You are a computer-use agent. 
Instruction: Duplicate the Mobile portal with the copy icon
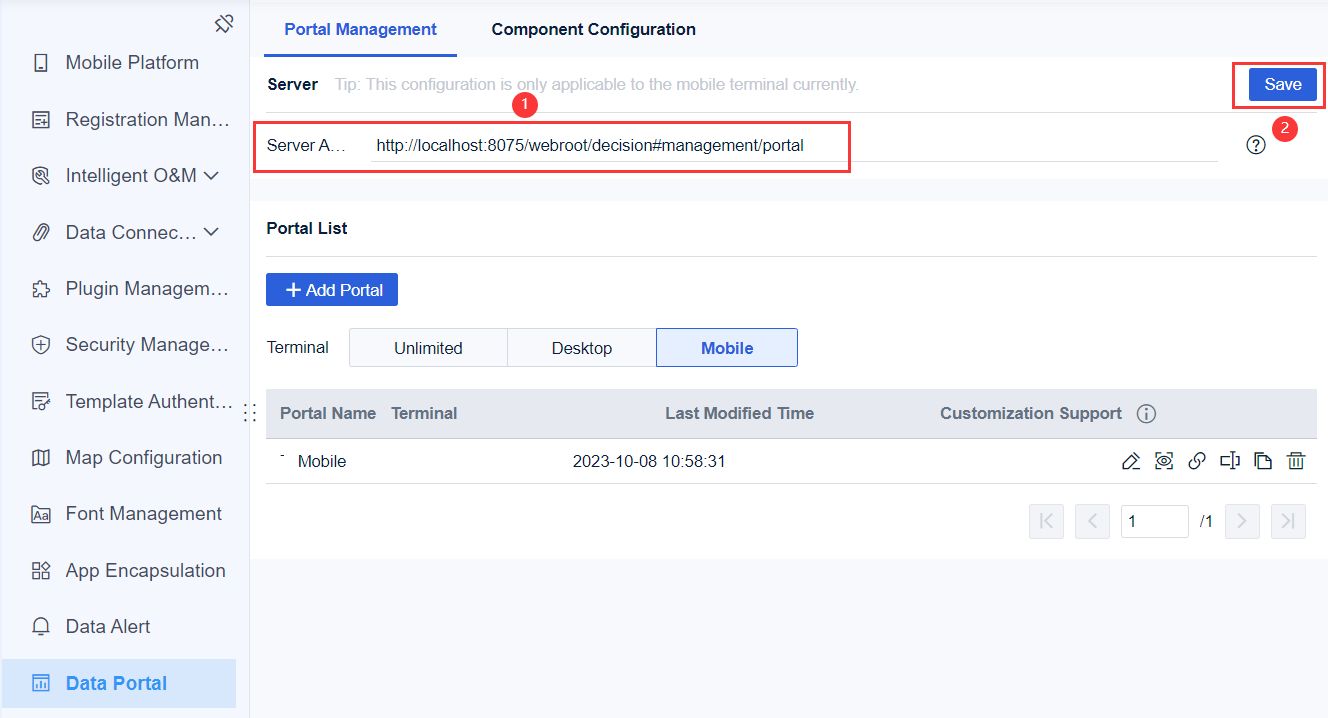point(1263,461)
